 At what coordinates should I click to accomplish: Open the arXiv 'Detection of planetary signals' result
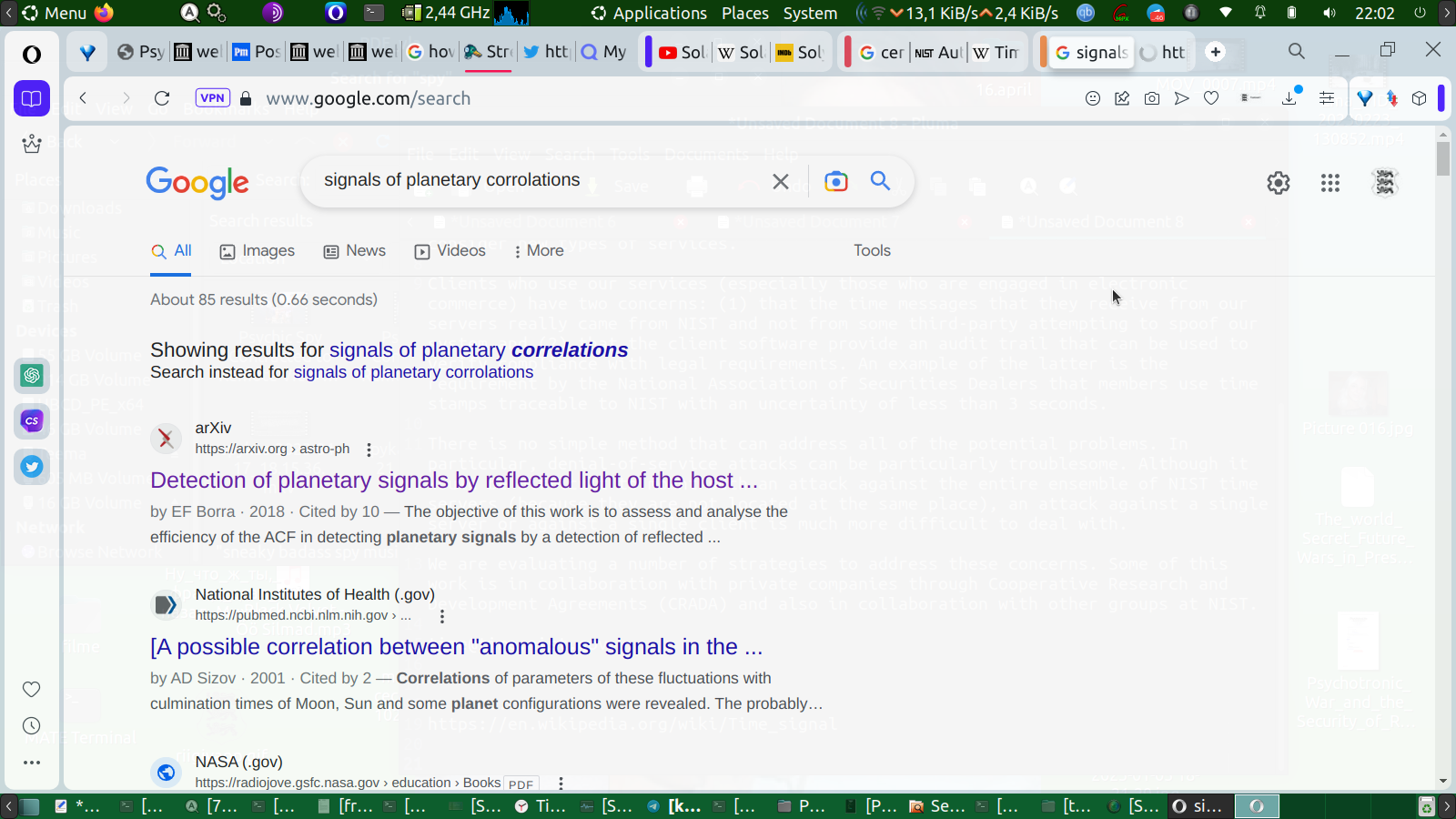pos(453,480)
